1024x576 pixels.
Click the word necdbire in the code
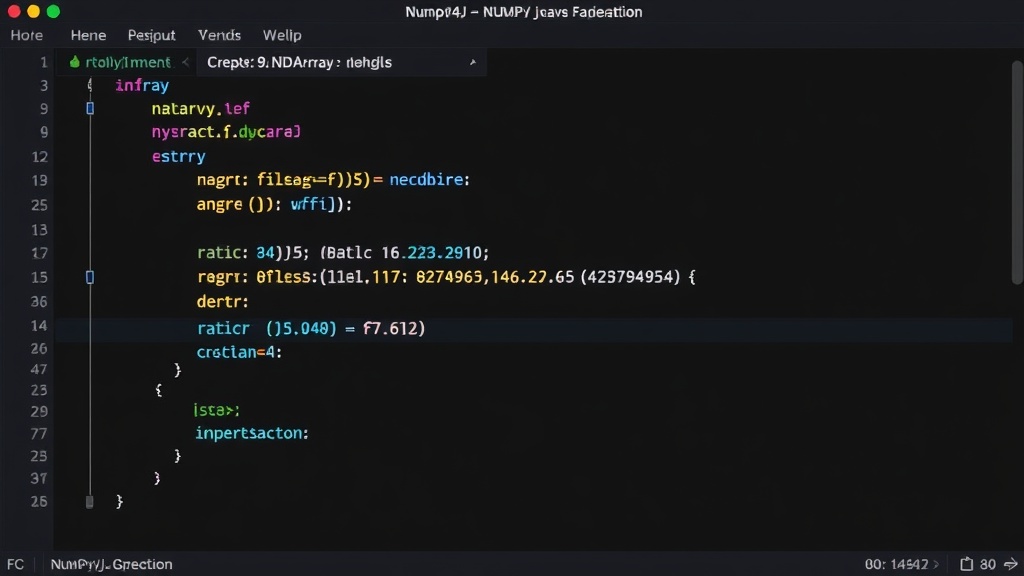click(x=426, y=180)
